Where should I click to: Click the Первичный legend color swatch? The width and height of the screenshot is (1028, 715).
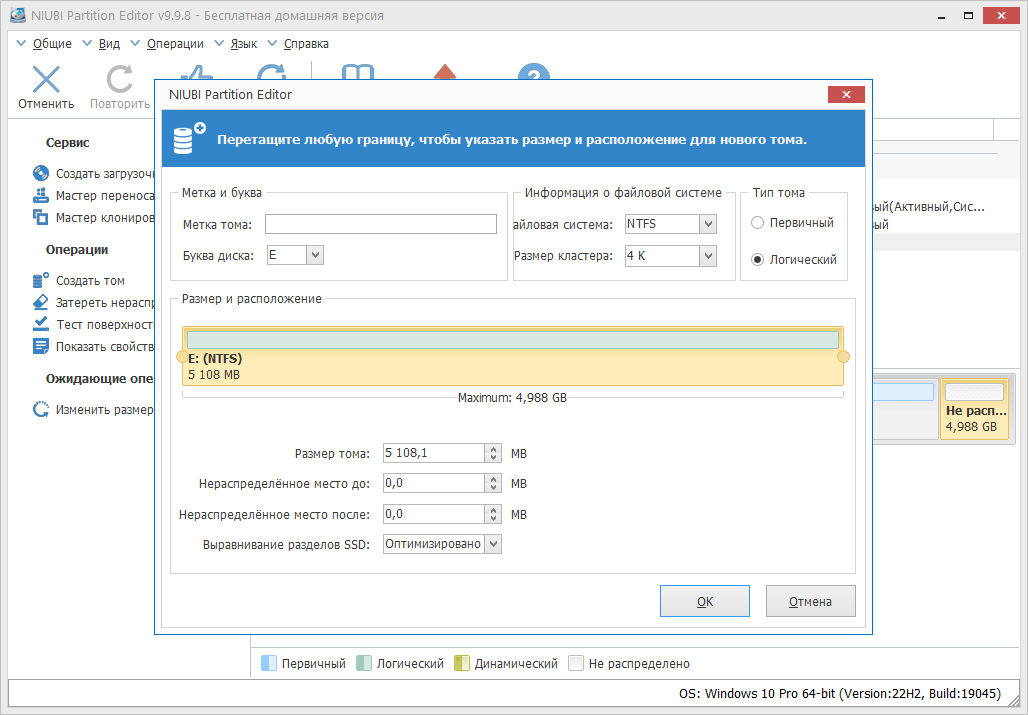pos(269,663)
